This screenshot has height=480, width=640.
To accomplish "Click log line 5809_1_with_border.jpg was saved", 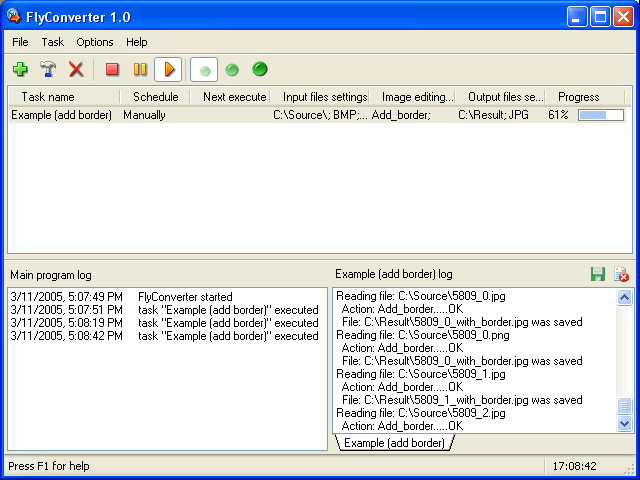I will pyautogui.click(x=462, y=400).
